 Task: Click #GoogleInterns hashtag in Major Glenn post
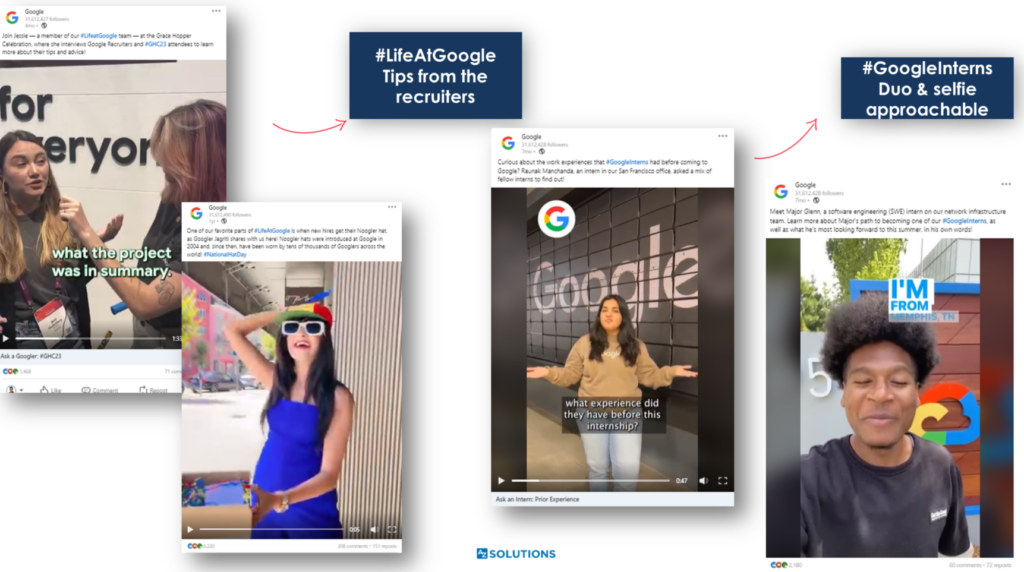tap(964, 221)
